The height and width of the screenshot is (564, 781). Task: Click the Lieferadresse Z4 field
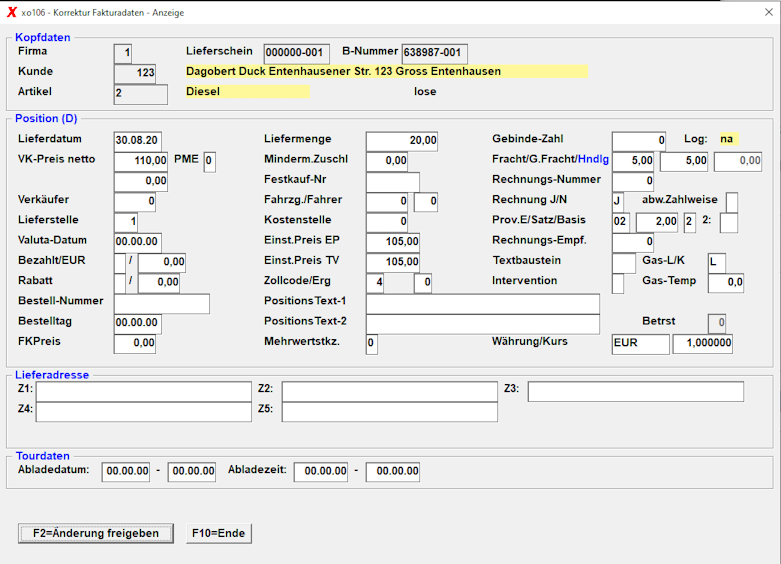click(x=143, y=412)
